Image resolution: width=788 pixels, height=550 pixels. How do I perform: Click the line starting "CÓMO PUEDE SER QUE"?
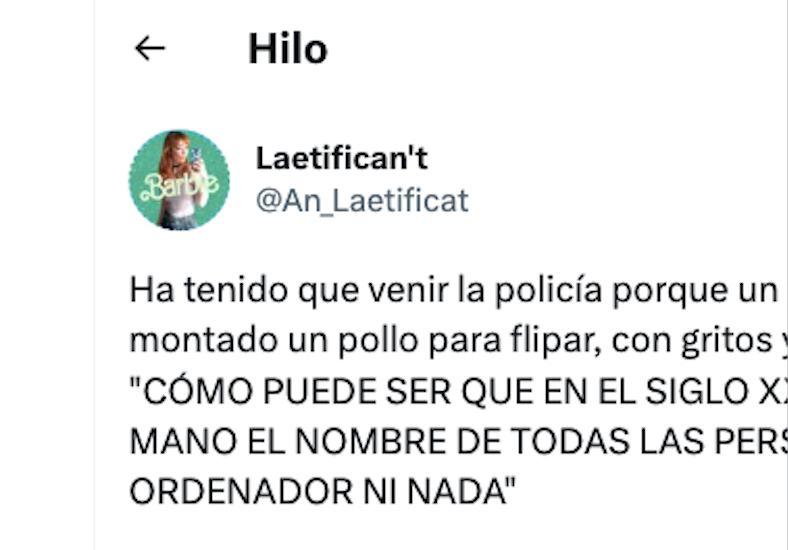coord(458,391)
